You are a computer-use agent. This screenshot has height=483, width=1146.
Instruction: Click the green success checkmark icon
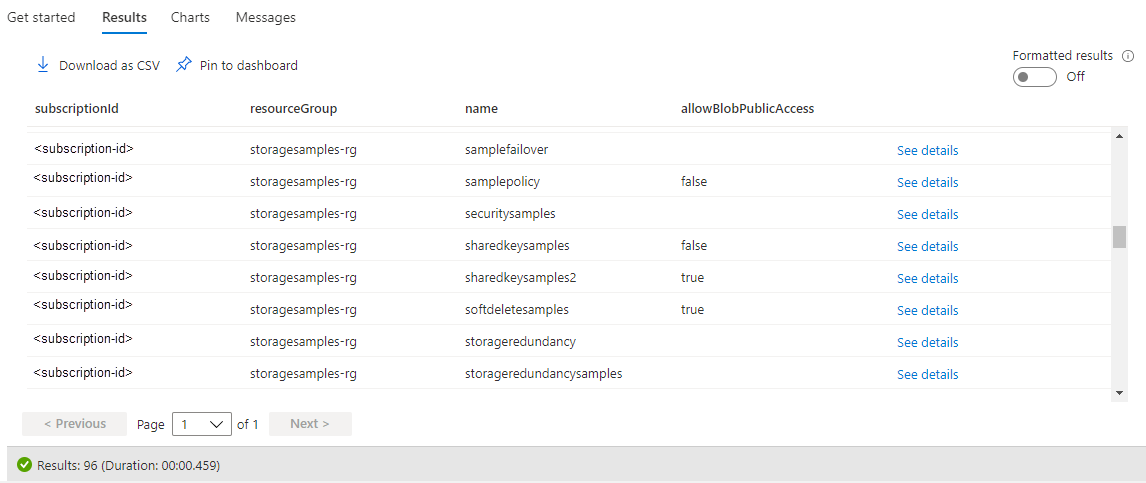pyautogui.click(x=24, y=465)
